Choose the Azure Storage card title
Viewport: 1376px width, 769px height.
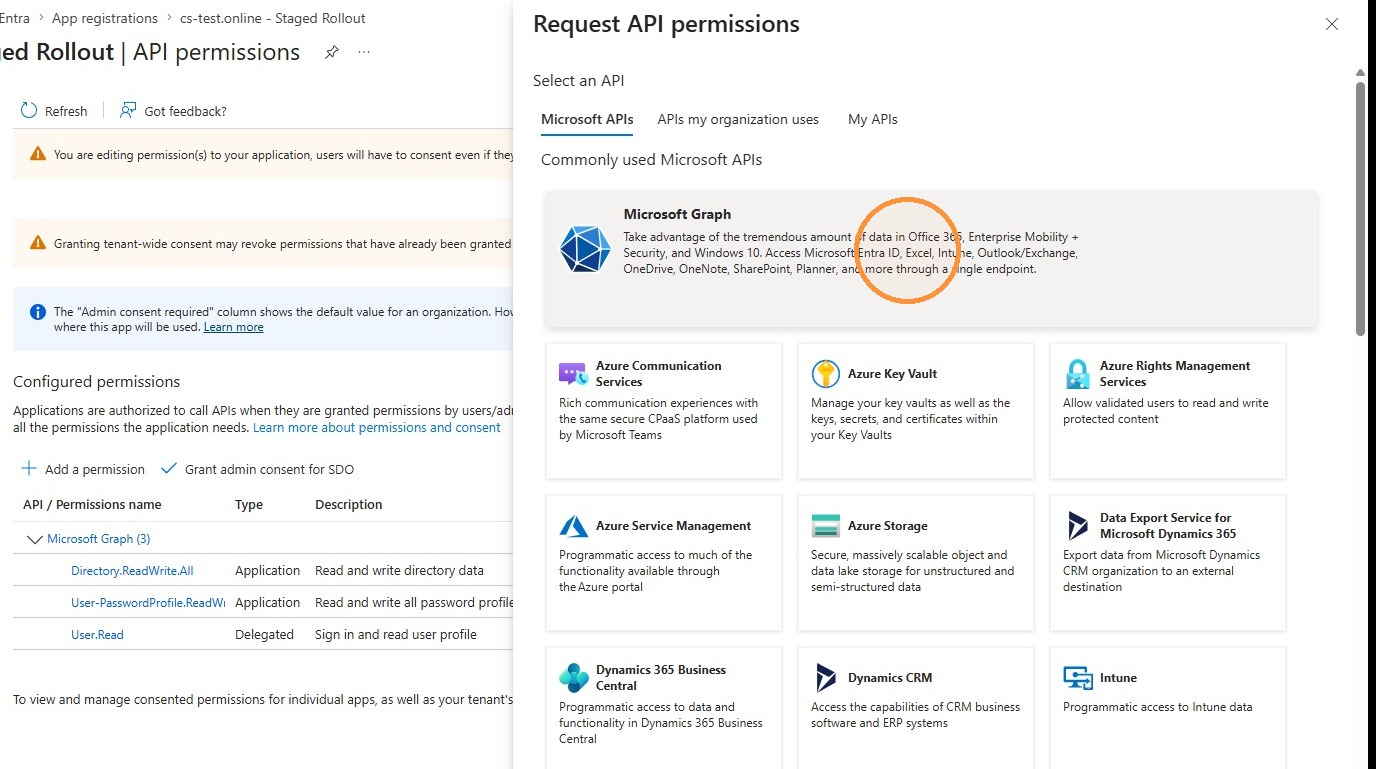887,526
